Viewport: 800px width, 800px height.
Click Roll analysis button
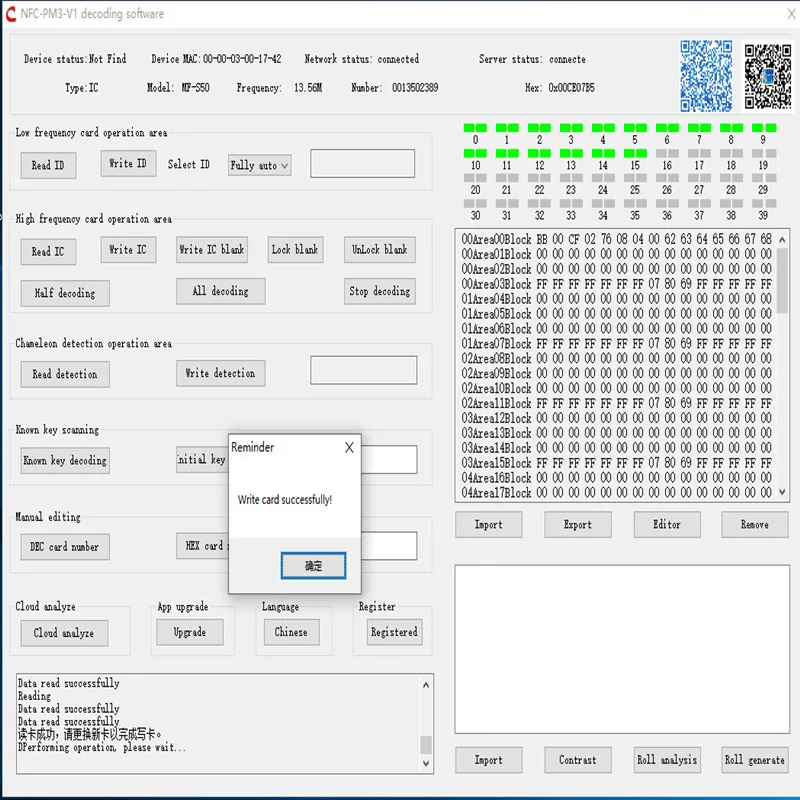[x=667, y=760]
